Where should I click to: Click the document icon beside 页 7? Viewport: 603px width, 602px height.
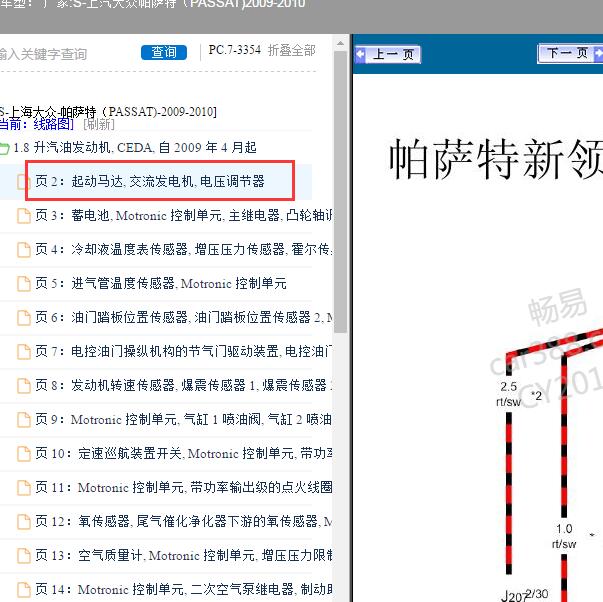(x=23, y=352)
